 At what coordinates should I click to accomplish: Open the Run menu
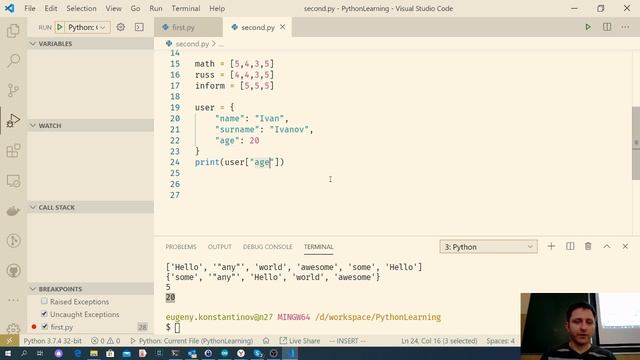click(x=156, y=8)
